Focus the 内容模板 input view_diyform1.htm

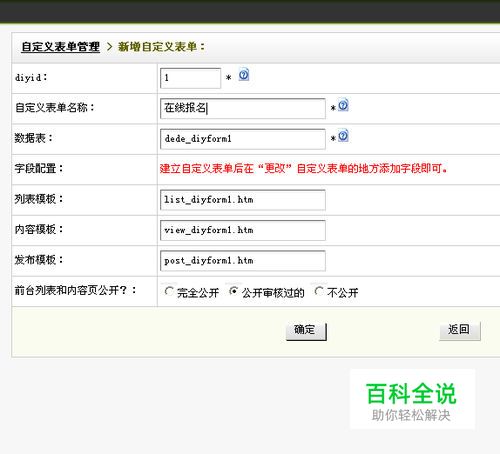tap(243, 230)
